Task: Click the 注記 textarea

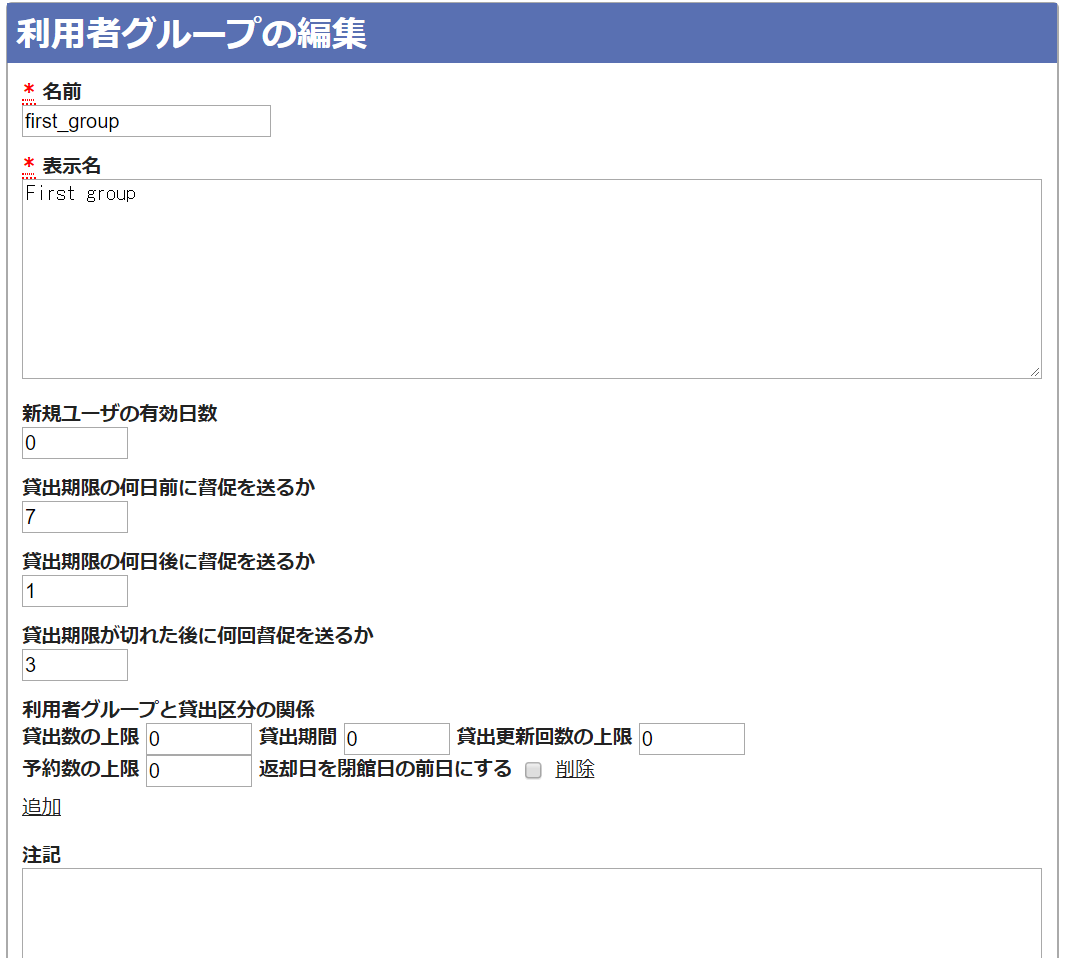Action: [532, 913]
